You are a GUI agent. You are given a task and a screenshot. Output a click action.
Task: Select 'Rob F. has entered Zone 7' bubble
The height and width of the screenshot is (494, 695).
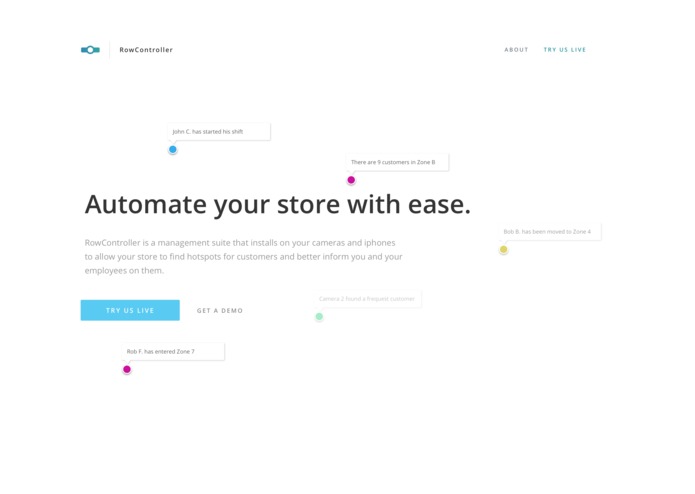pyautogui.click(x=173, y=351)
